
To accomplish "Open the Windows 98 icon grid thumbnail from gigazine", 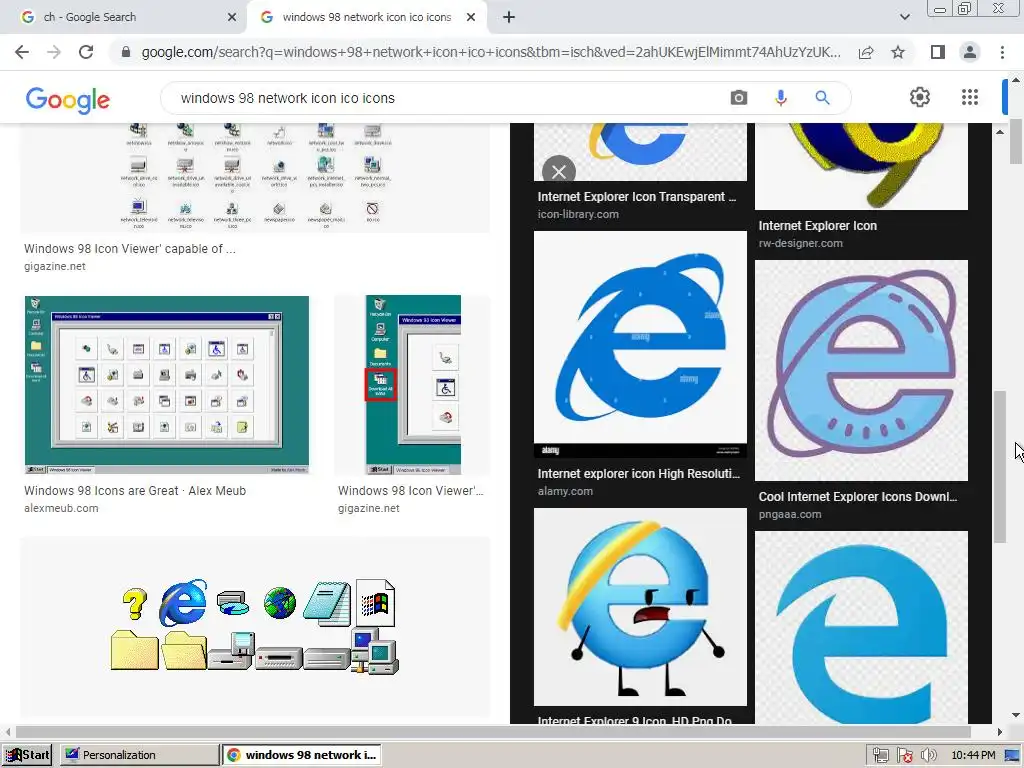I will [255, 178].
